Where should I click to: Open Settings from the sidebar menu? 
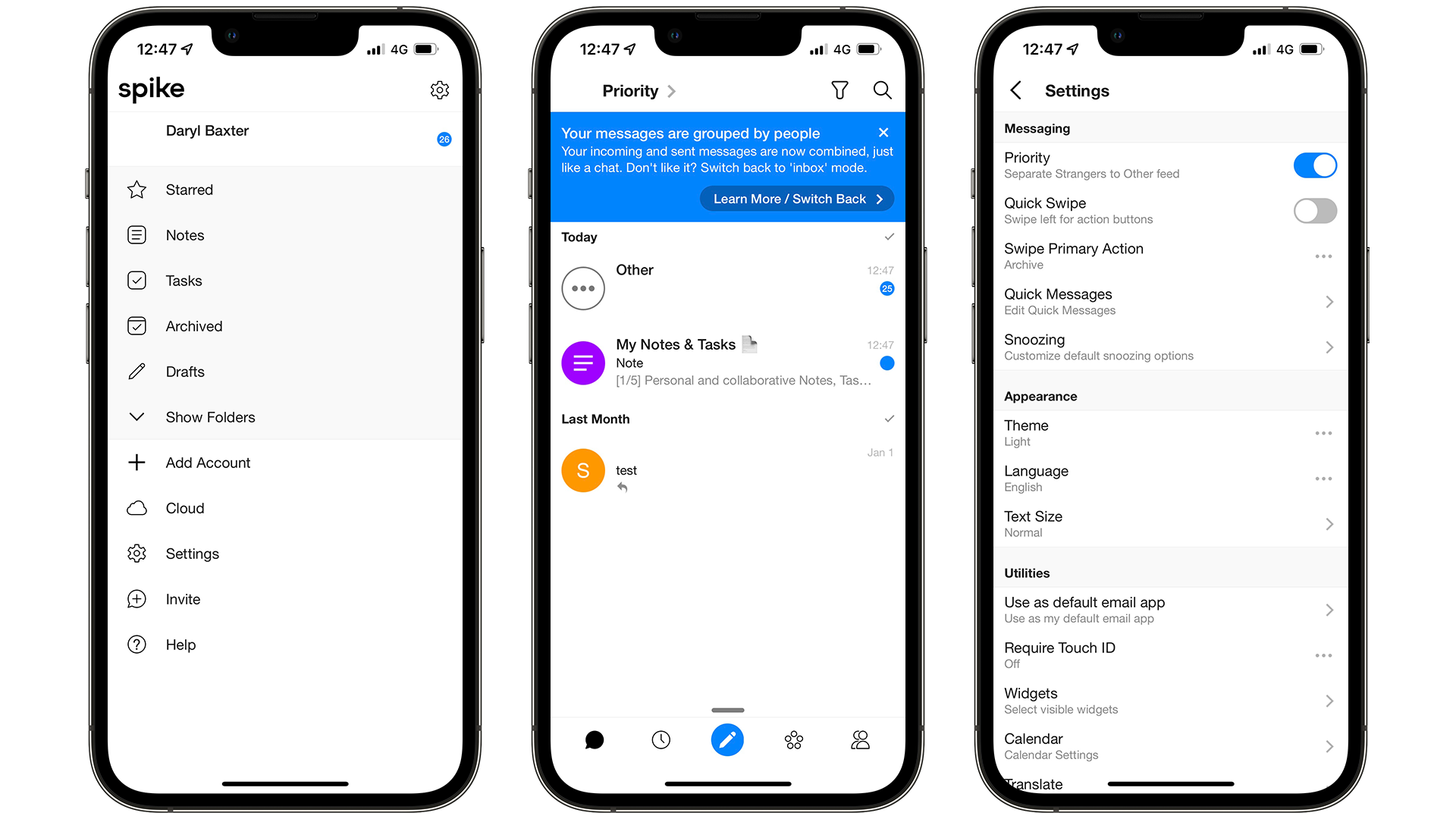[192, 553]
